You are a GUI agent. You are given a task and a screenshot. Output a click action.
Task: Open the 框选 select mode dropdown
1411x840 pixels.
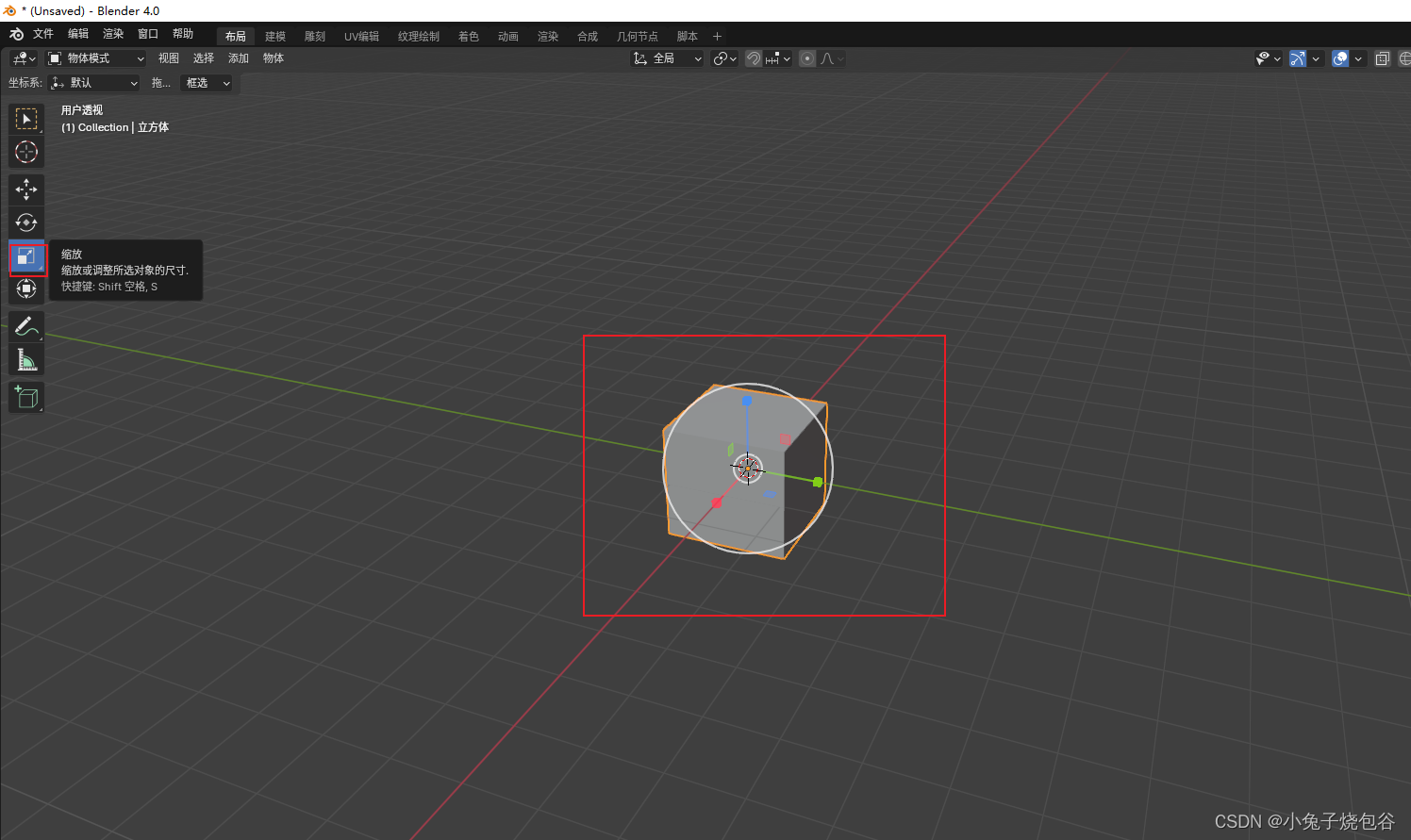[207, 83]
